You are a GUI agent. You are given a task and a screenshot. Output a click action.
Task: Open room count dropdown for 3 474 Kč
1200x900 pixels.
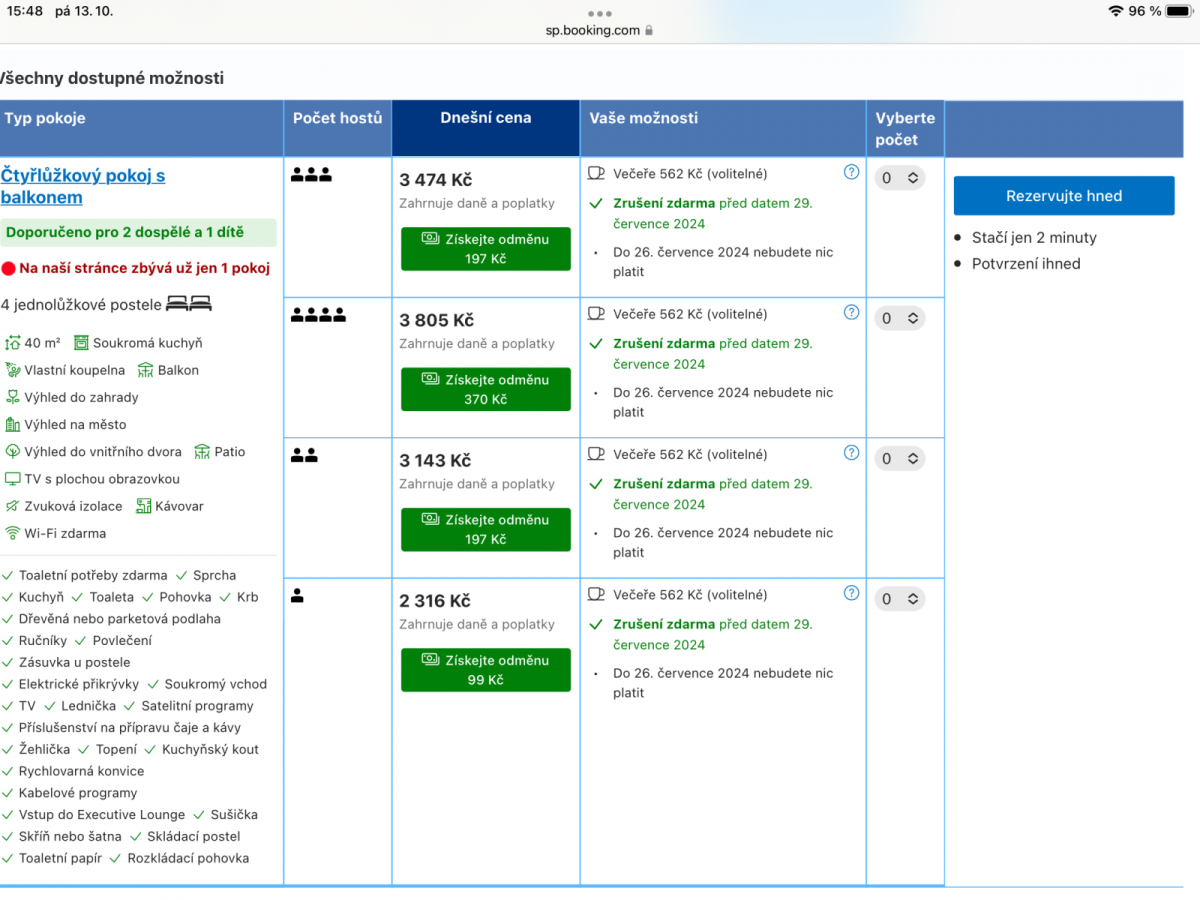(x=899, y=178)
